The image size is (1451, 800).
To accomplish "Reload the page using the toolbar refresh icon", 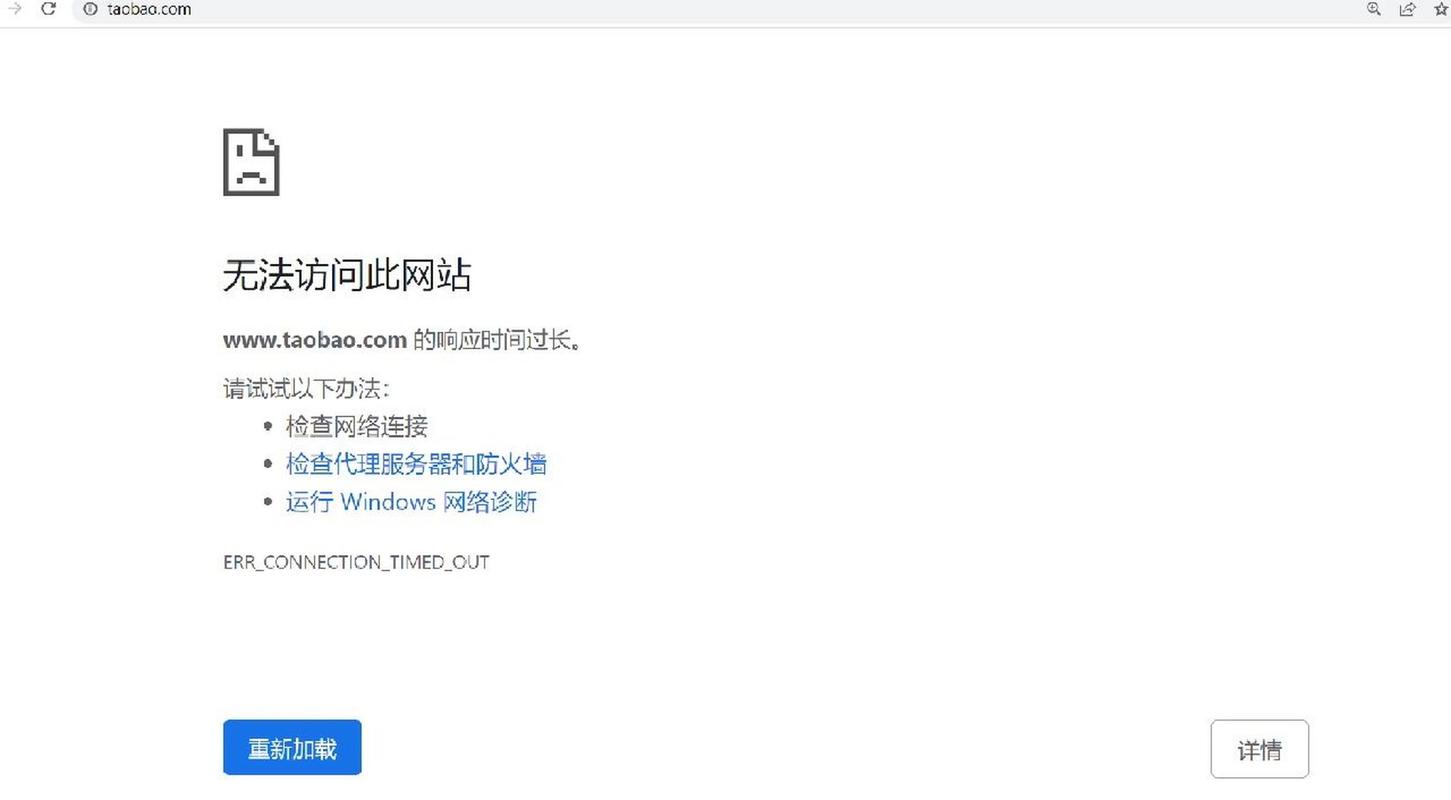I will coord(48,8).
